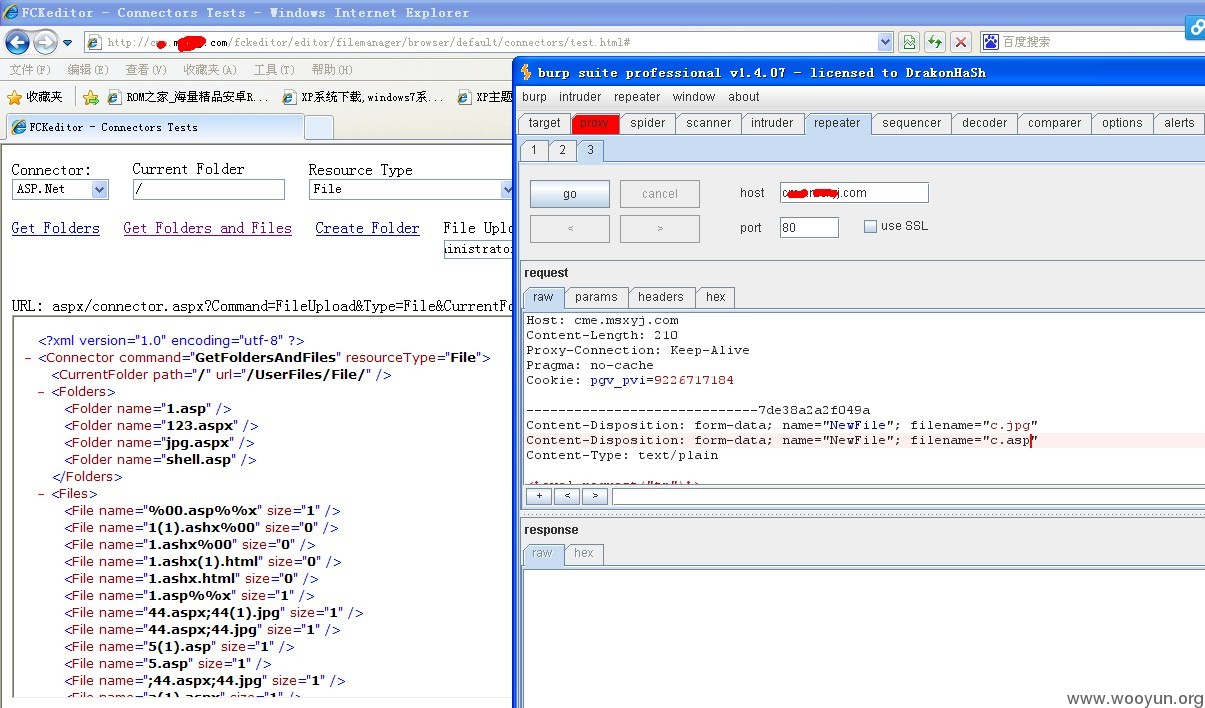Click the IE back navigation arrow
The image size is (1205, 708).
pos(17,42)
